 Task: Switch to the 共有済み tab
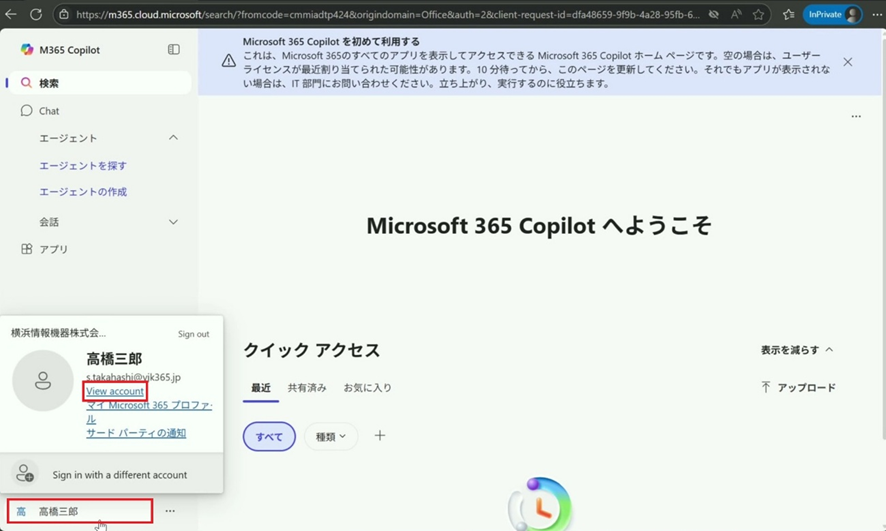pos(307,388)
